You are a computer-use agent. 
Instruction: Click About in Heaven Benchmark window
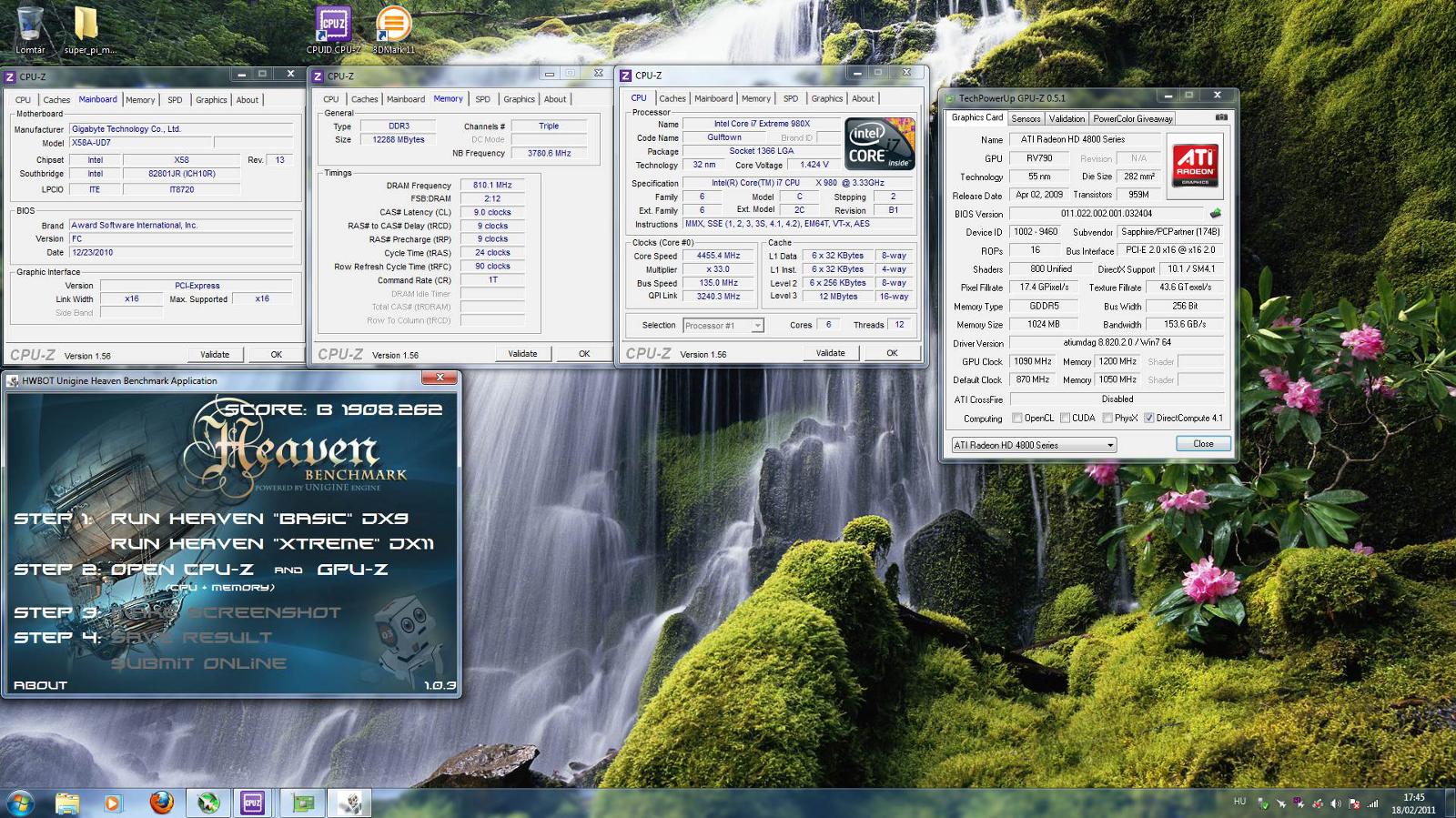pyautogui.click(x=40, y=685)
